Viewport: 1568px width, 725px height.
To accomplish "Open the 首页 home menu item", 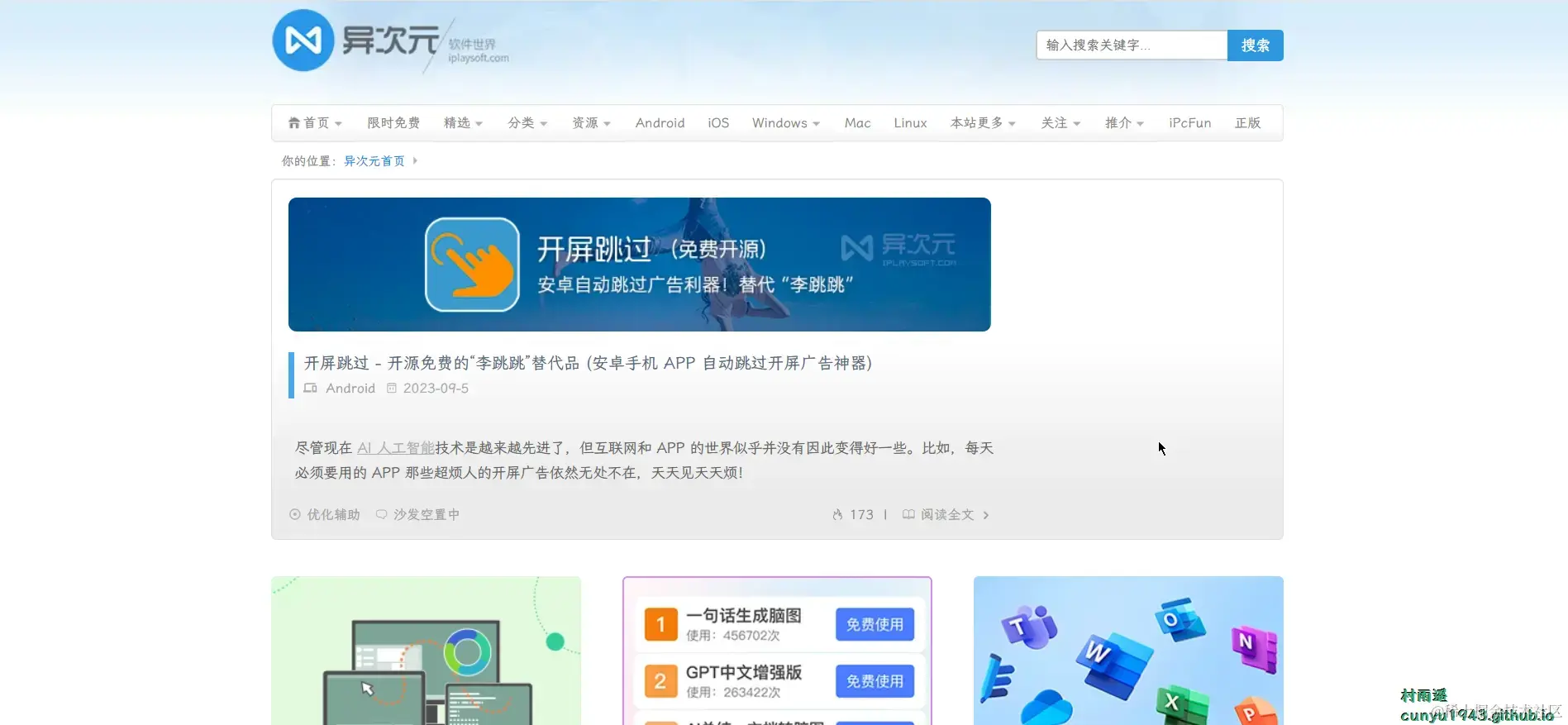I will (x=315, y=123).
